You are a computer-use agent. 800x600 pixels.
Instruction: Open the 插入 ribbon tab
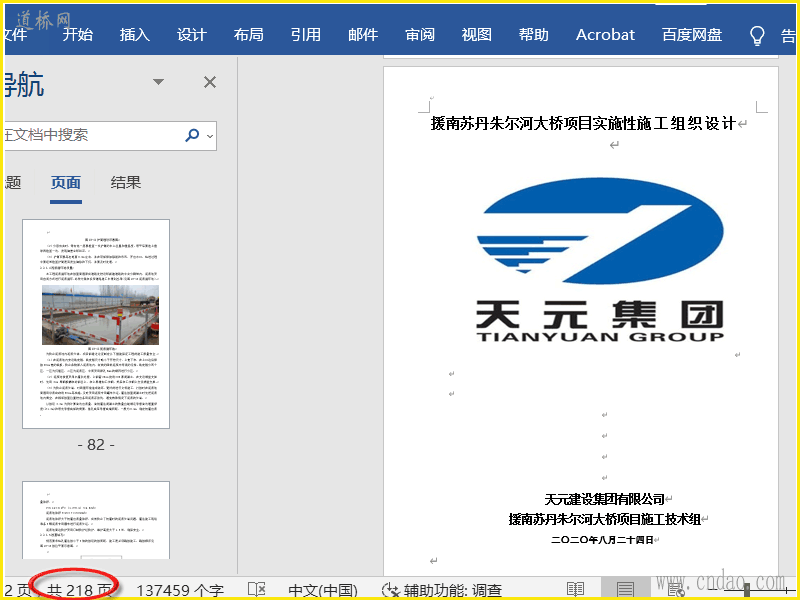[x=135, y=35]
